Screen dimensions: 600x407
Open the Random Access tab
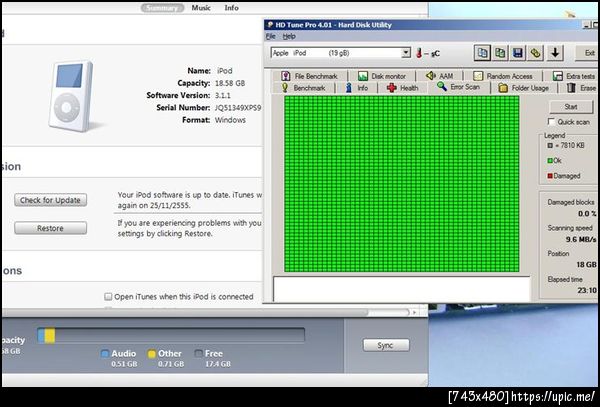[503, 76]
